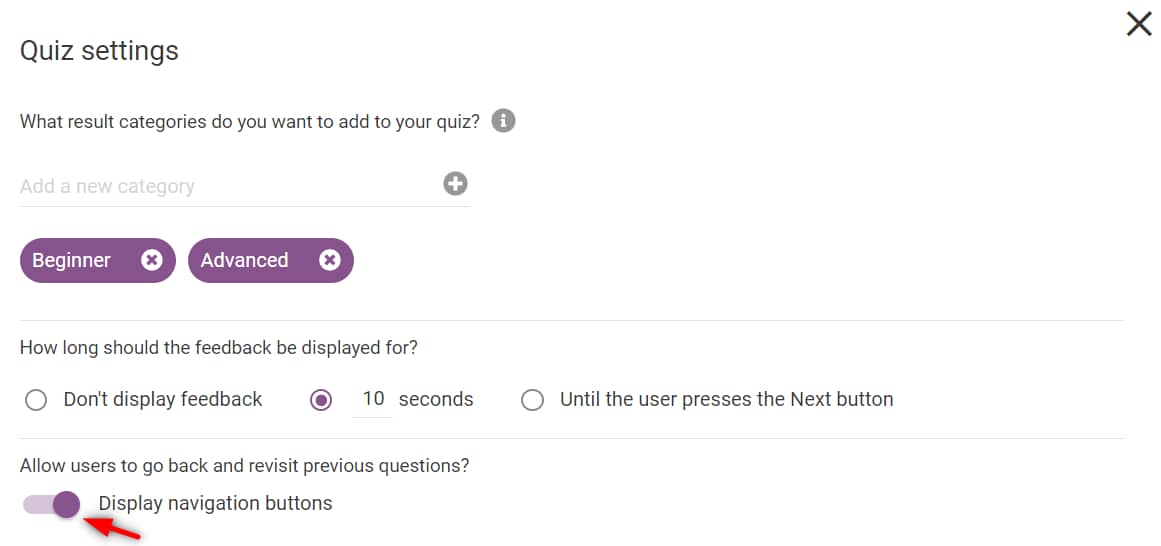
Task: Click the Until the user presses Next label
Action: (726, 399)
